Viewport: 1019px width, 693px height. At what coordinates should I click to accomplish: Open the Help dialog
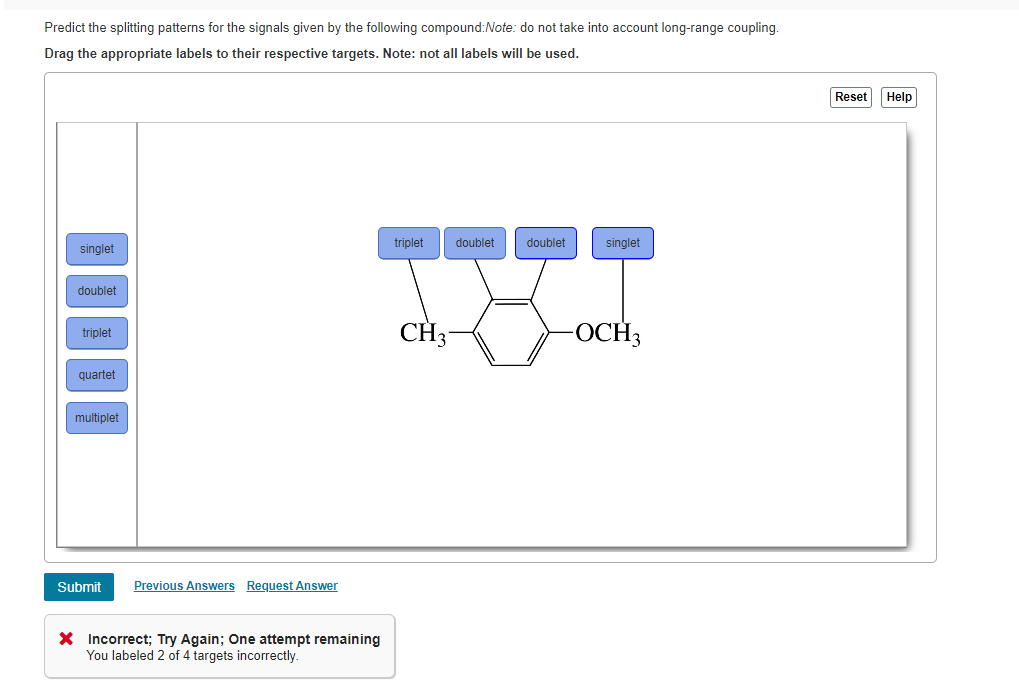897,96
